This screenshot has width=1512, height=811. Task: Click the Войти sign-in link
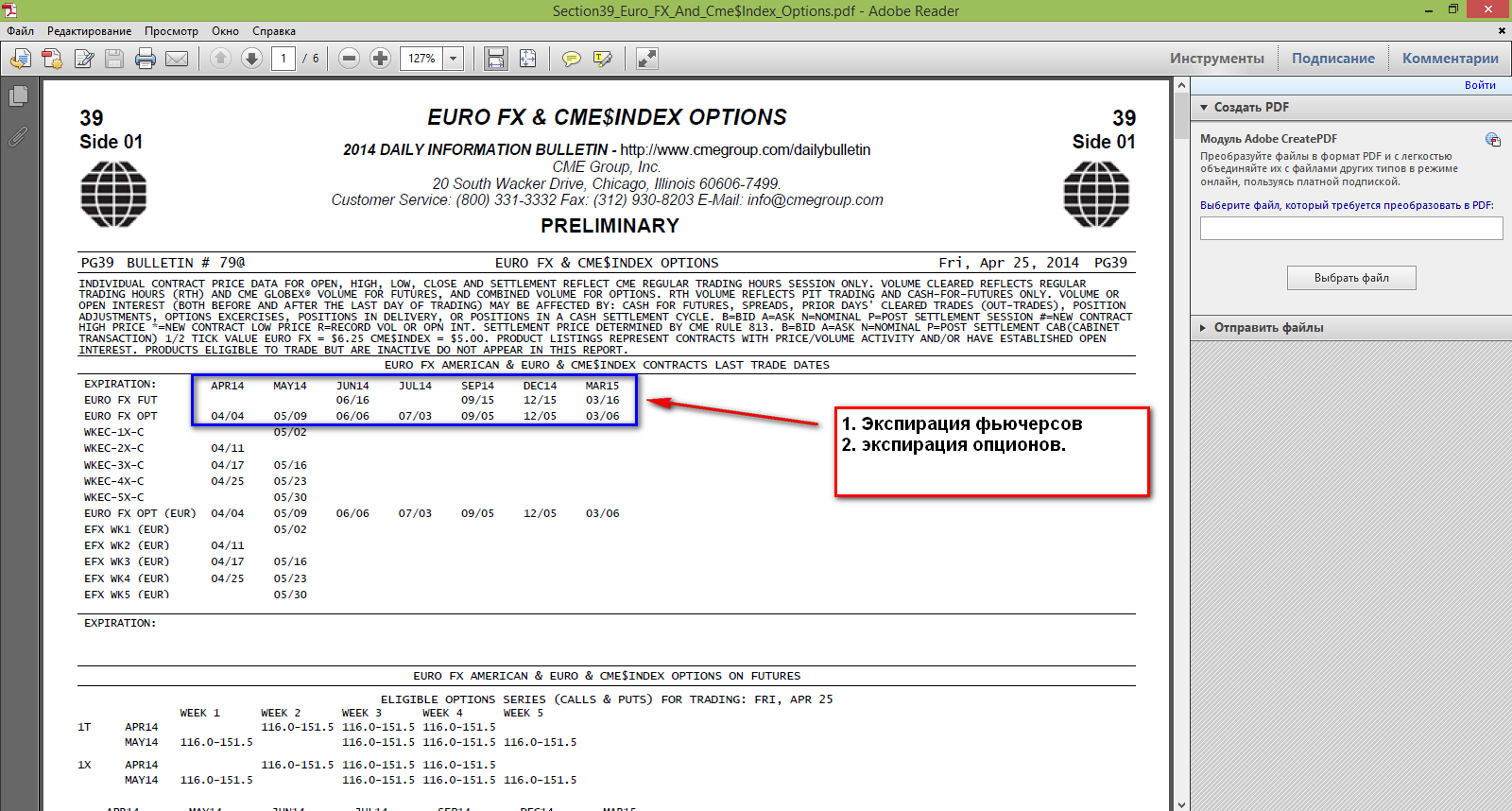tap(1480, 85)
